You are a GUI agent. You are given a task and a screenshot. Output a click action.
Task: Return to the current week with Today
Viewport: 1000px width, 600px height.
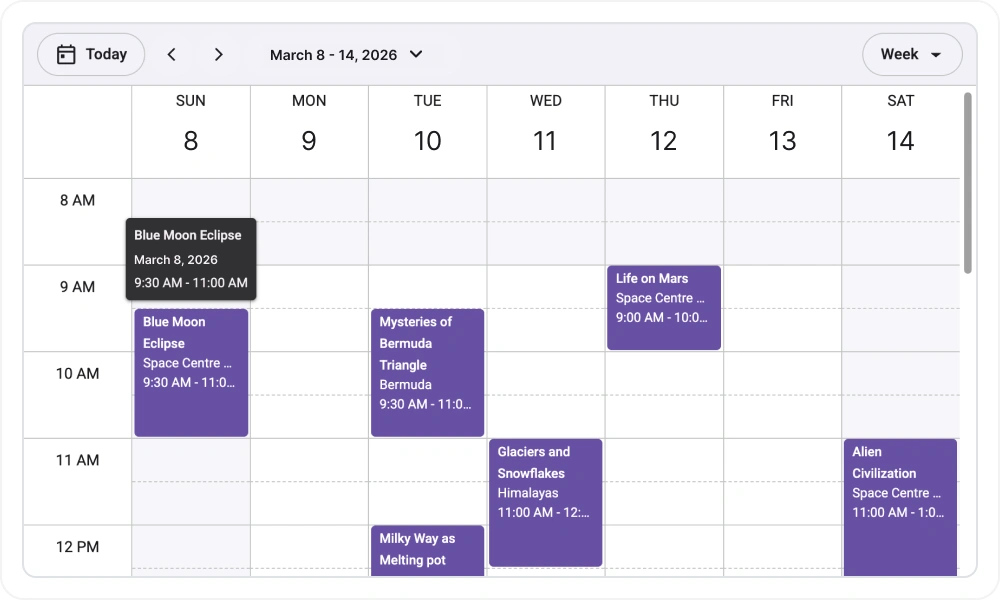91,54
